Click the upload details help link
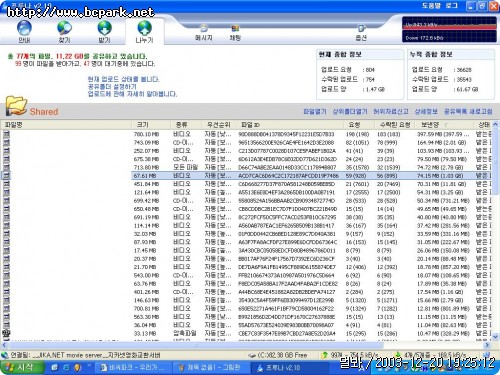The image size is (500, 375). click(132, 94)
